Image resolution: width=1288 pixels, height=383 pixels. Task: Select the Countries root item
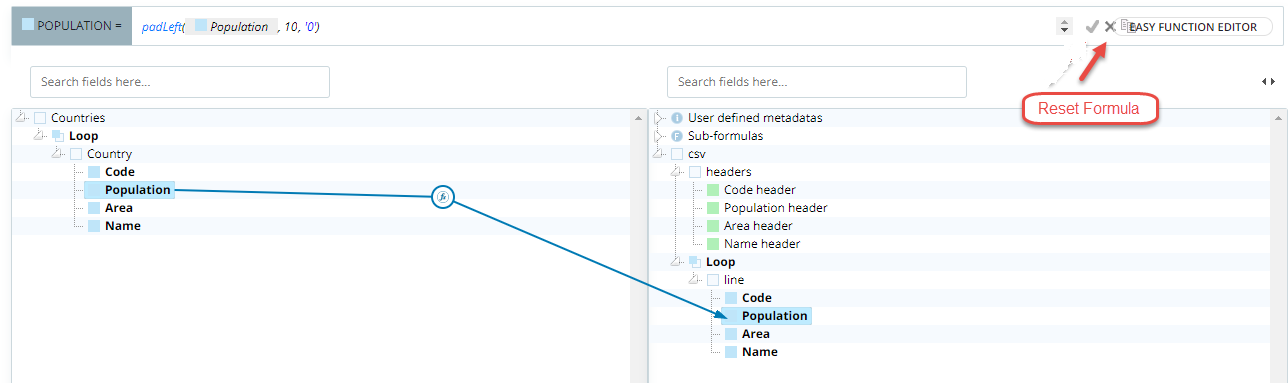78,118
